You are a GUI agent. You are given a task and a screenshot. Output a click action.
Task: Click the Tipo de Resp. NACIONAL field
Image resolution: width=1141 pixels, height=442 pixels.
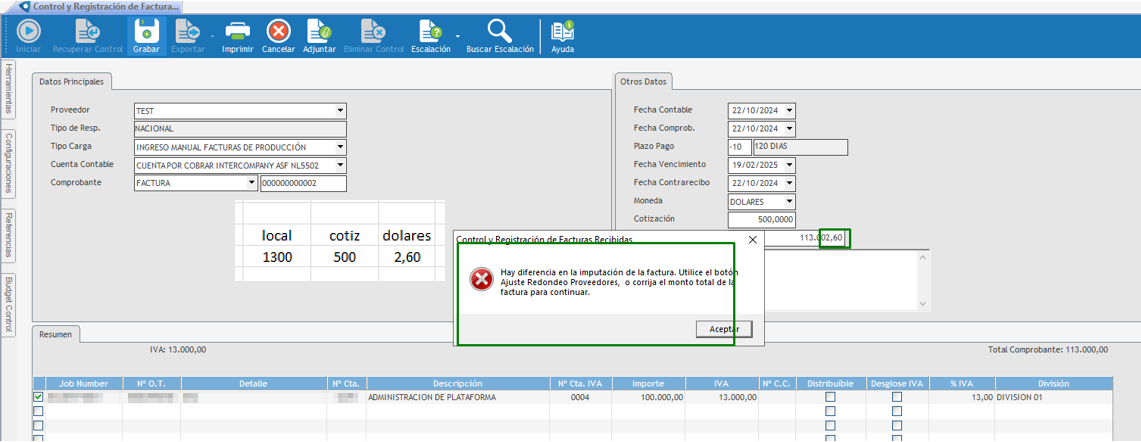pyautogui.click(x=240, y=129)
